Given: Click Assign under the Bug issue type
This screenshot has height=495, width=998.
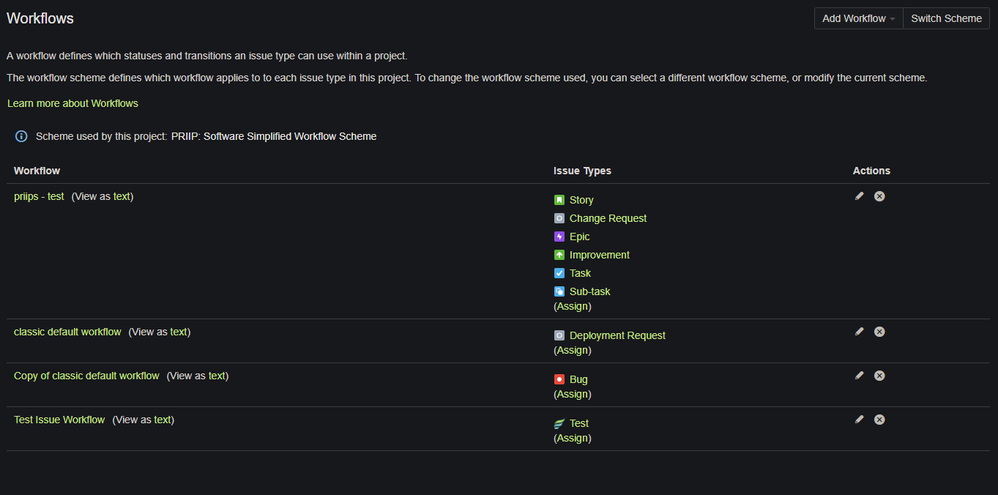Looking at the screenshot, I should pyautogui.click(x=572, y=394).
